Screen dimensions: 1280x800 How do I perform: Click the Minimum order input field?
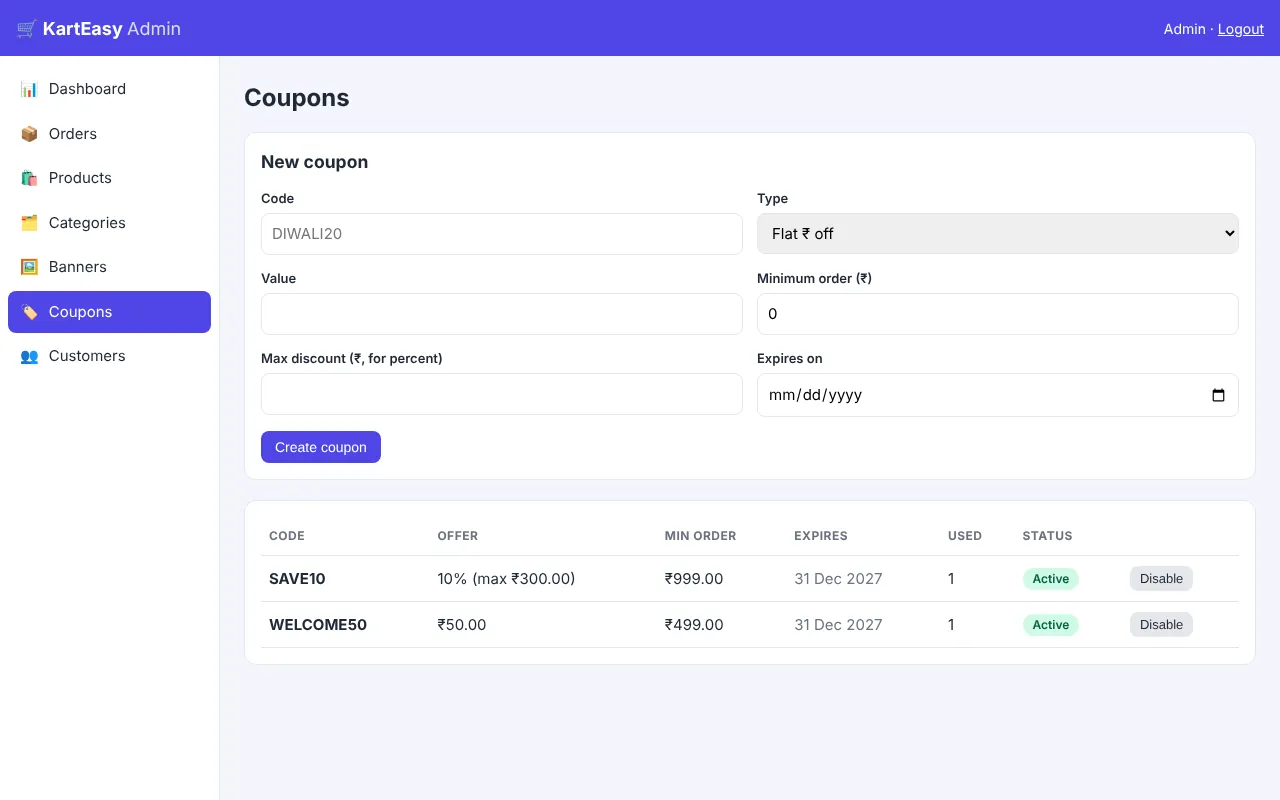tap(997, 314)
